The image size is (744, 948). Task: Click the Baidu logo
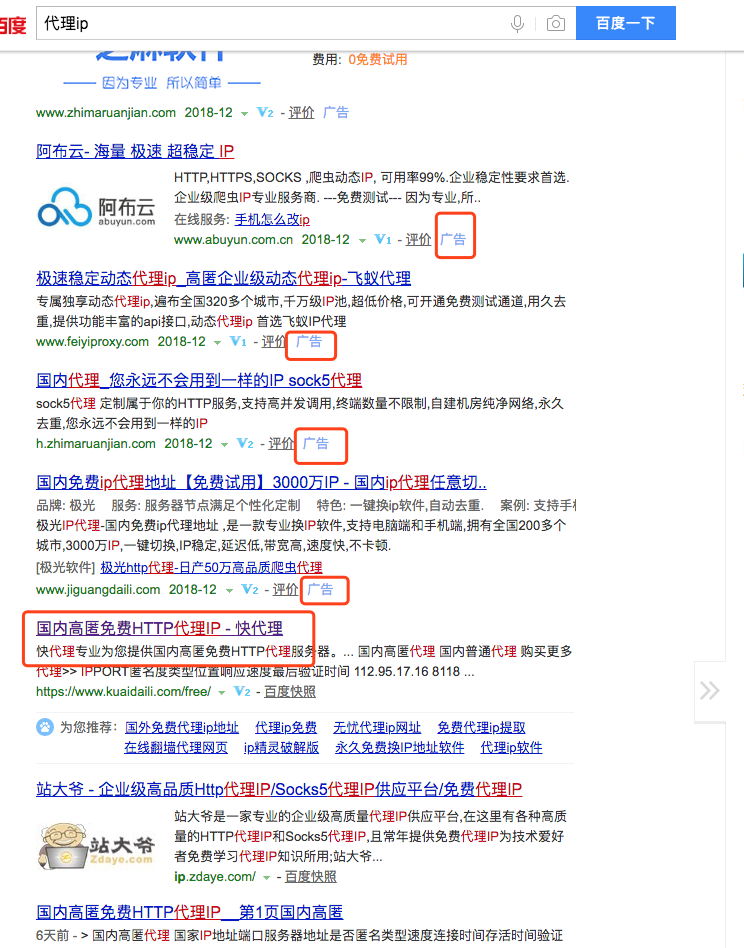pyautogui.click(x=13, y=24)
